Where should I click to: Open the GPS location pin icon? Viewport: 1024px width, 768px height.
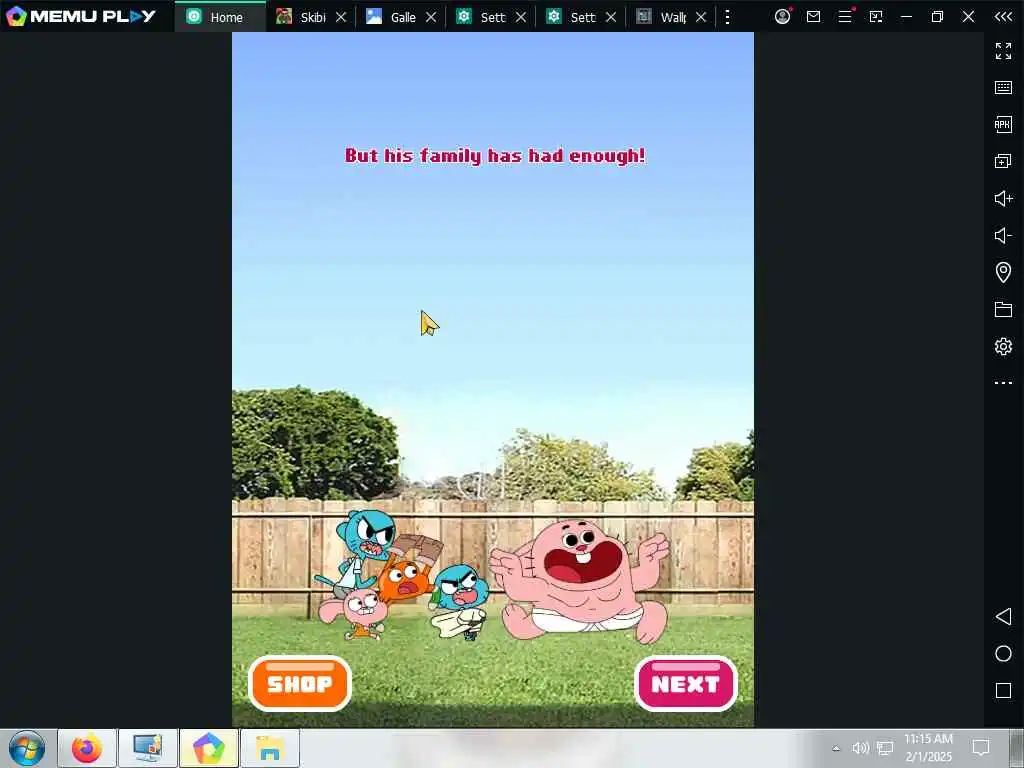coord(1003,272)
